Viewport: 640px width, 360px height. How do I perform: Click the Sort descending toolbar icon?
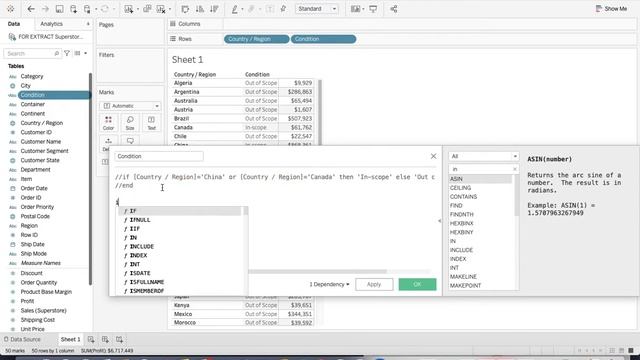214,9
